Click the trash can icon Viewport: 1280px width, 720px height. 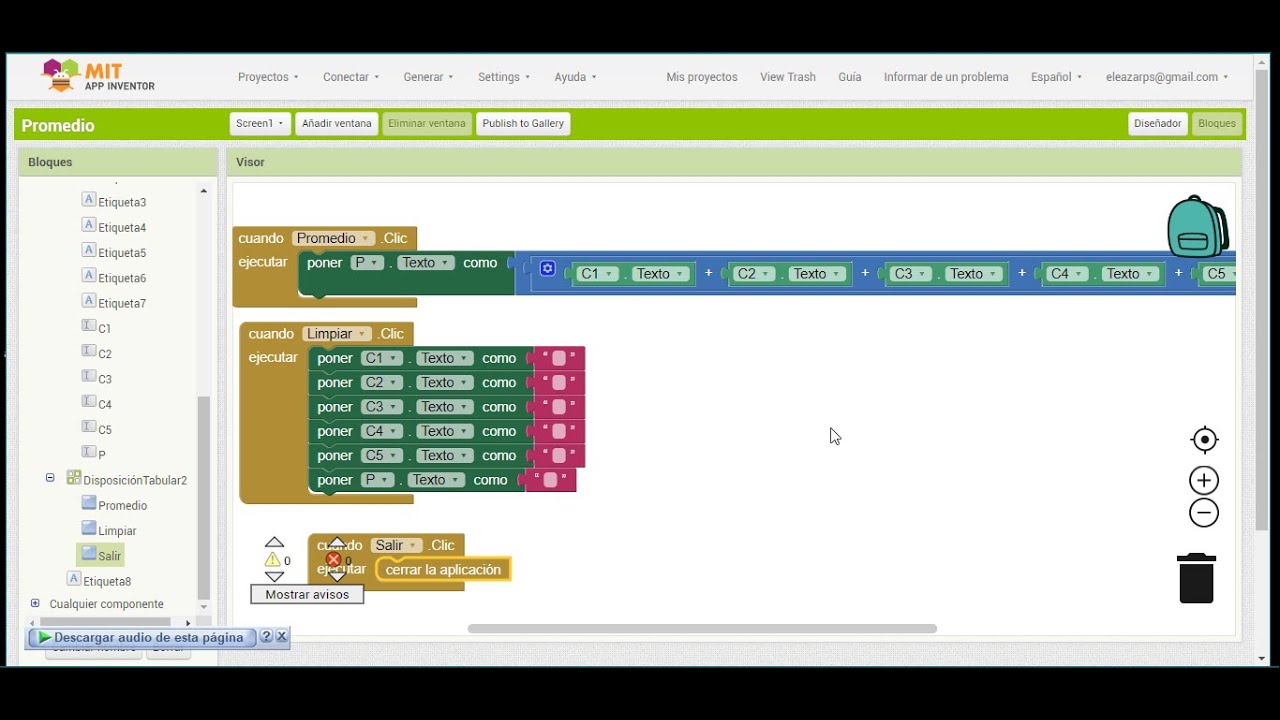coord(1196,578)
